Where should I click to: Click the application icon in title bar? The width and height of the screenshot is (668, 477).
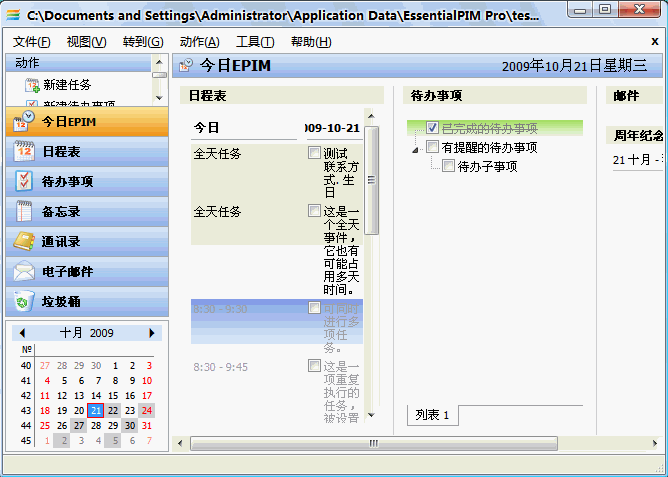tap(13, 15)
